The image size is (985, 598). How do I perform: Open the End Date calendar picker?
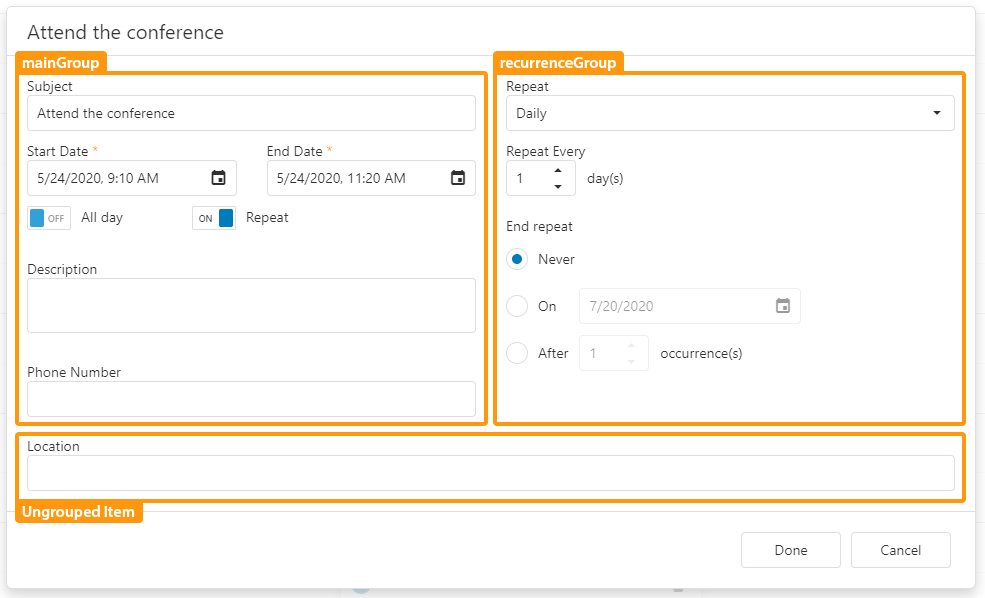click(458, 178)
